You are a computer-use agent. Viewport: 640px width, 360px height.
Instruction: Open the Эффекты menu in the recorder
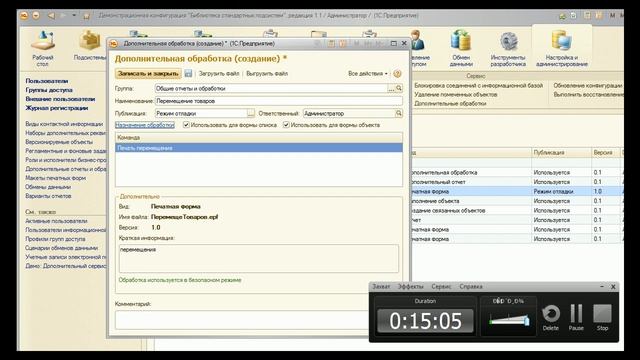coord(411,287)
